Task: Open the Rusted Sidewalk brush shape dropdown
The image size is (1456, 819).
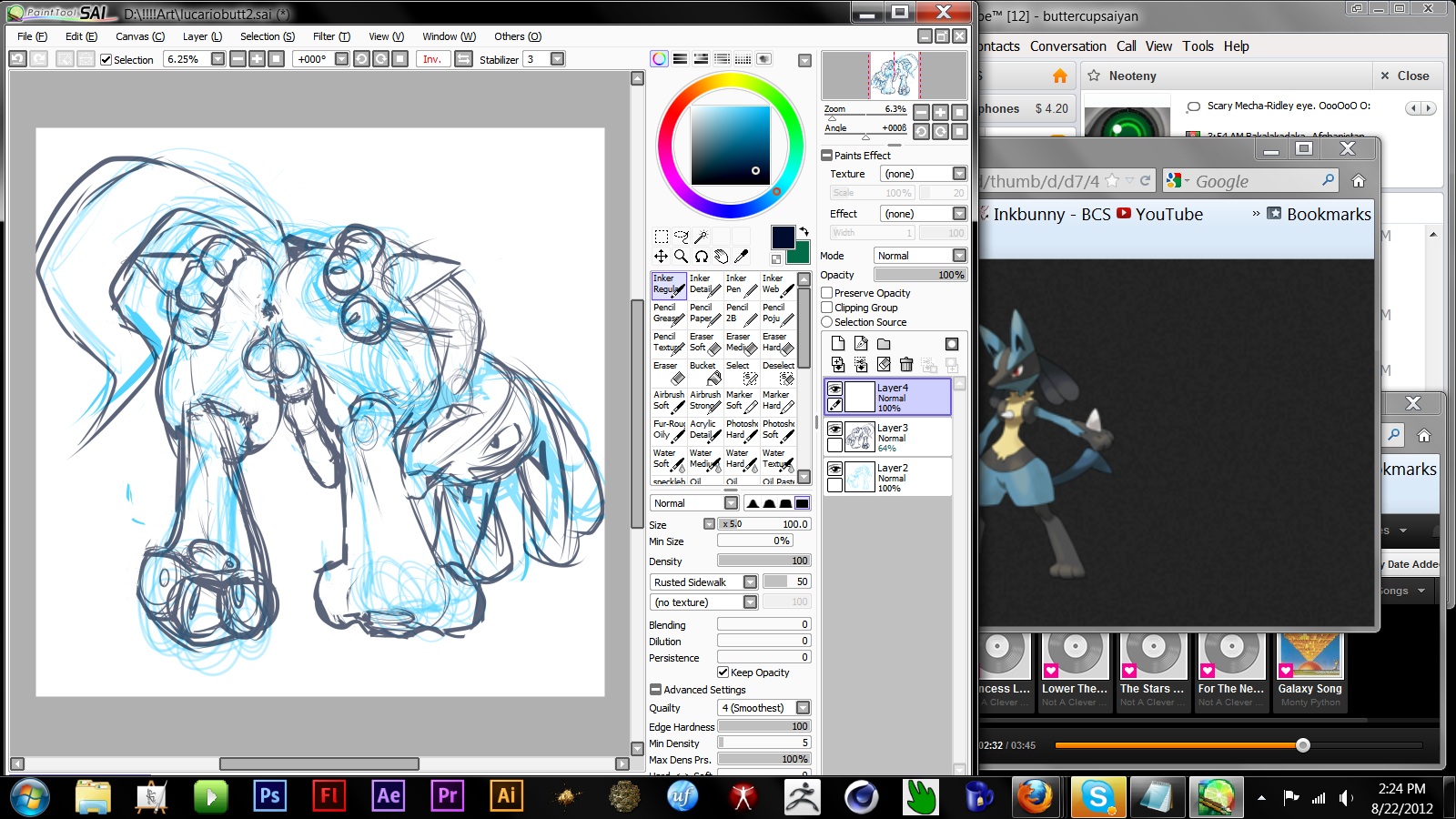Action: (x=750, y=582)
